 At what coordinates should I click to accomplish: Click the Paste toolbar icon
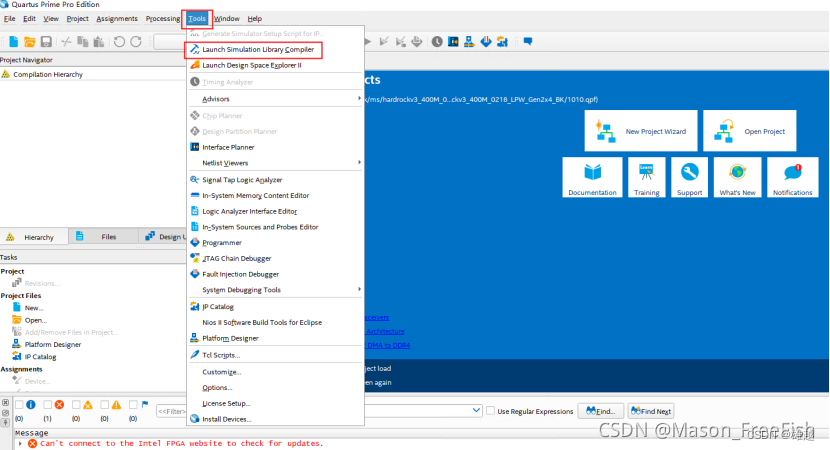pos(99,41)
